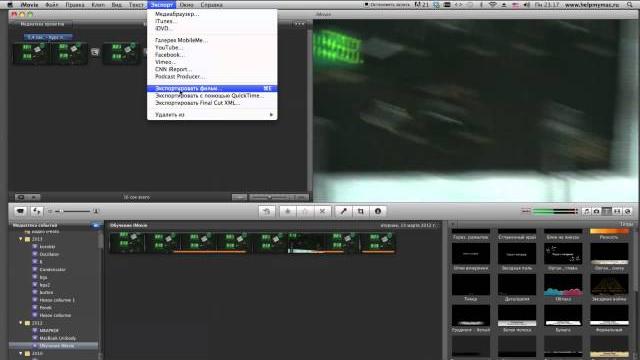The width and height of the screenshot is (640, 360).
Task: Open the transitions browser
Action: pyautogui.click(x=617, y=211)
